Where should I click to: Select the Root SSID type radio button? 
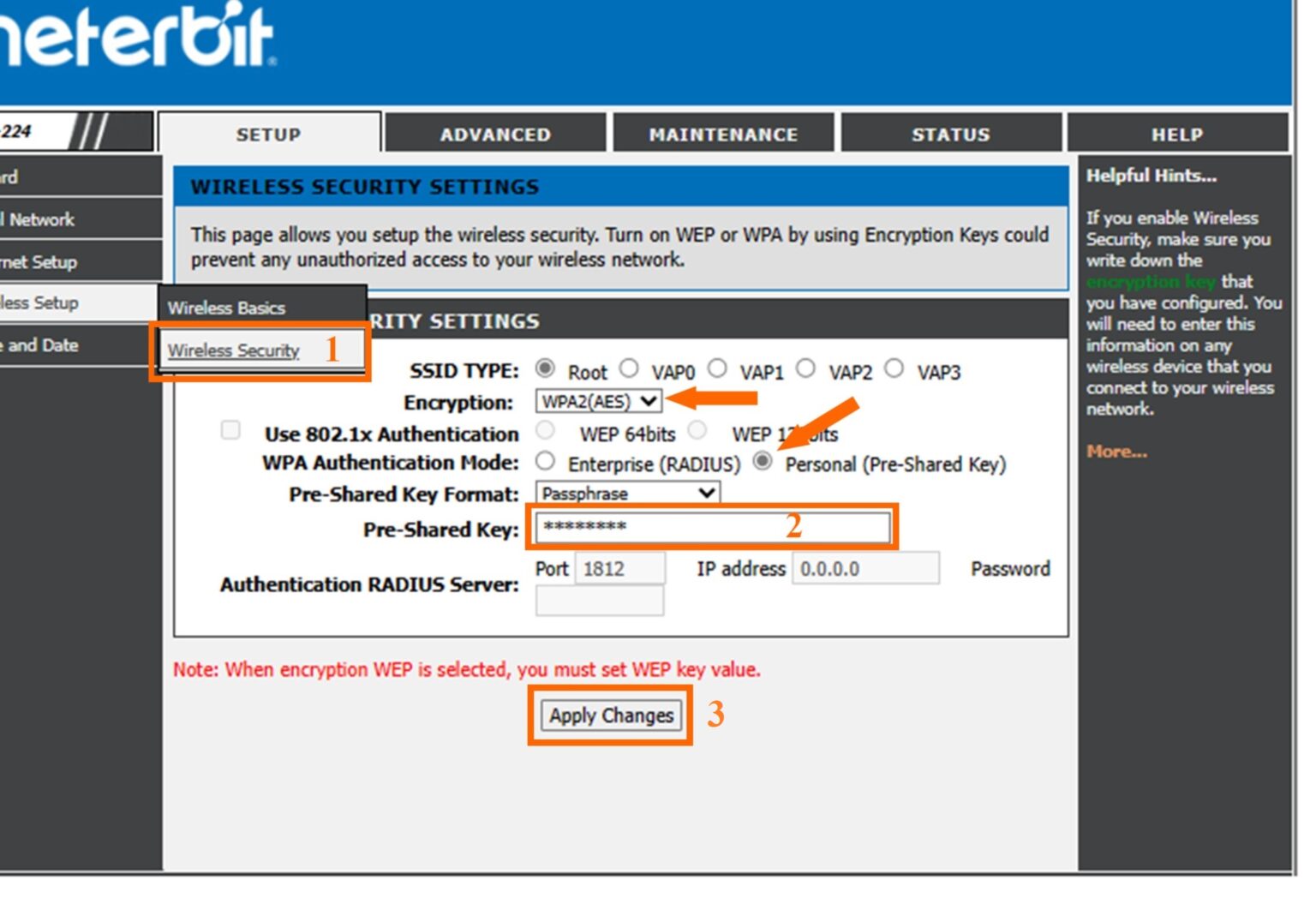click(x=545, y=368)
